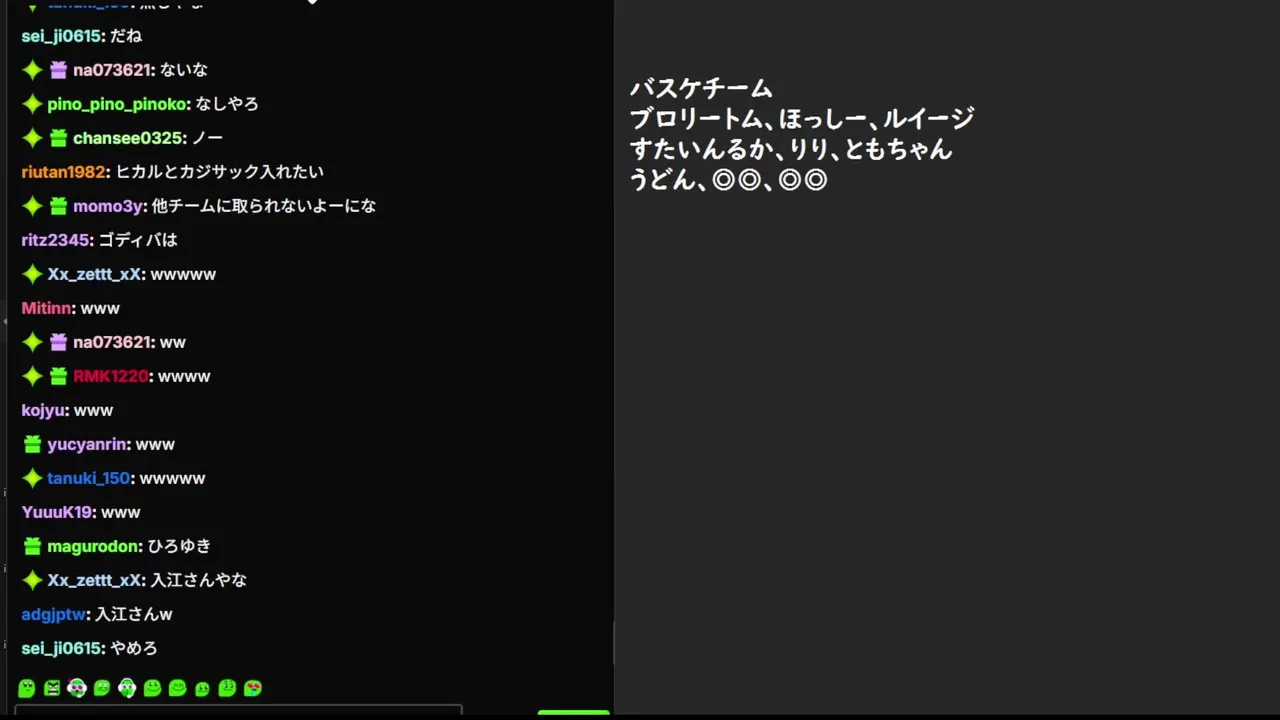Viewport: 1280px width, 720px height.
Task: Click sparkle badge next to pino_pino_pinoko
Action: coord(32,104)
